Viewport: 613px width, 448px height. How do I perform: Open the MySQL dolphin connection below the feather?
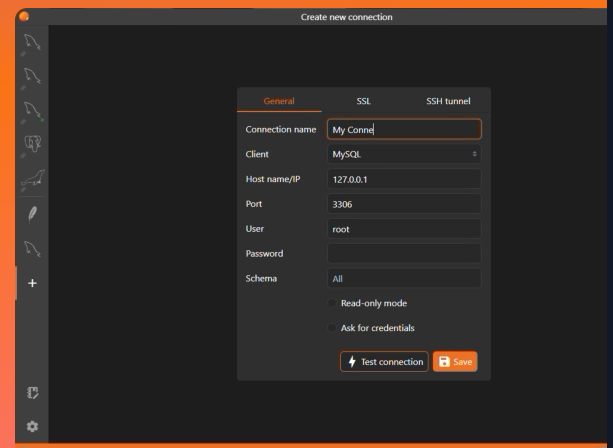32,249
